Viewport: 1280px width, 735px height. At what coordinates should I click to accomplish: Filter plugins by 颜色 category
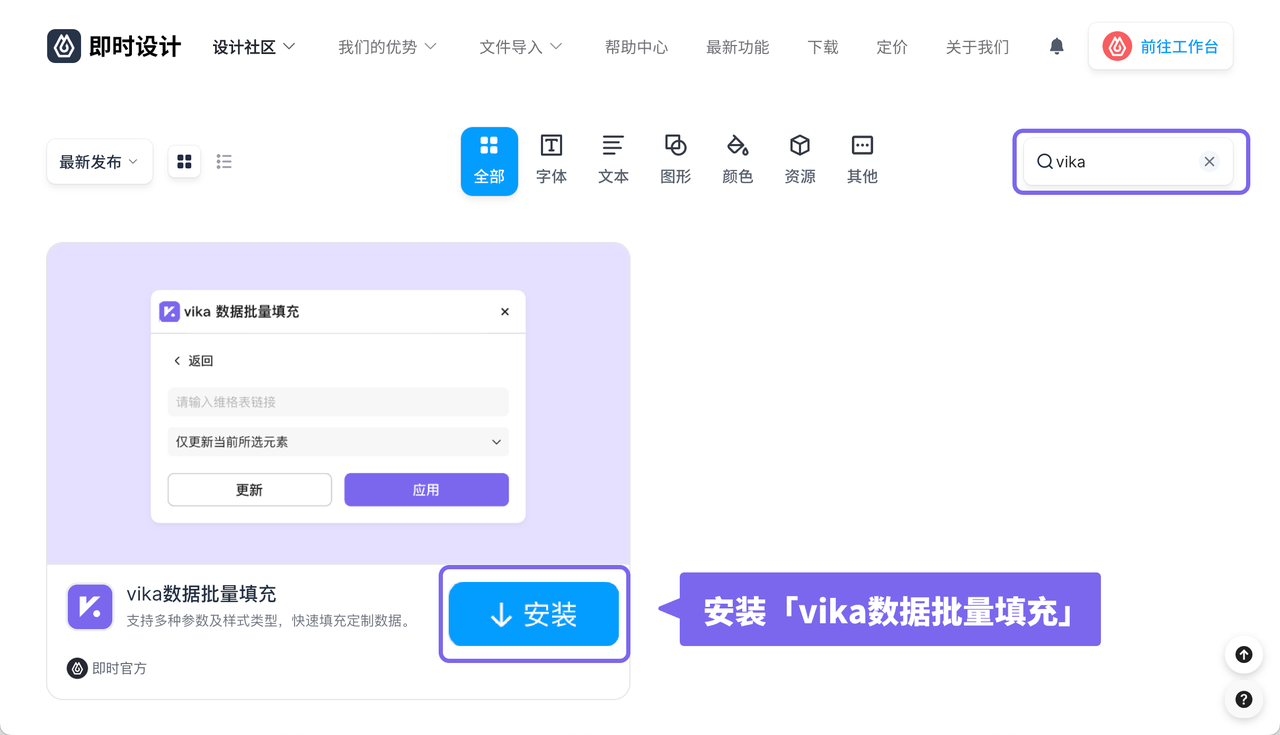(x=737, y=160)
